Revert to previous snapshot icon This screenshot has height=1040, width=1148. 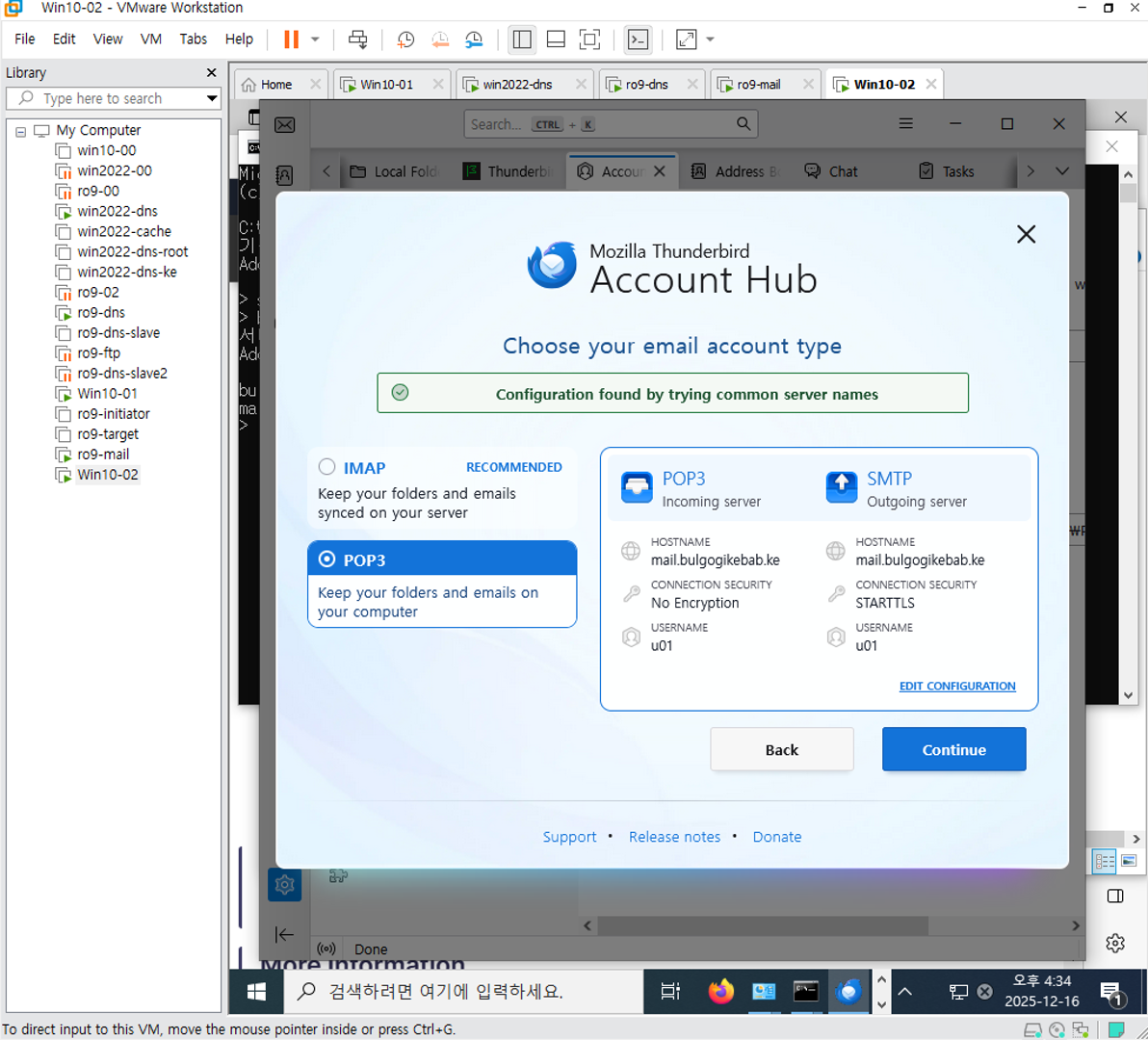tap(440, 39)
